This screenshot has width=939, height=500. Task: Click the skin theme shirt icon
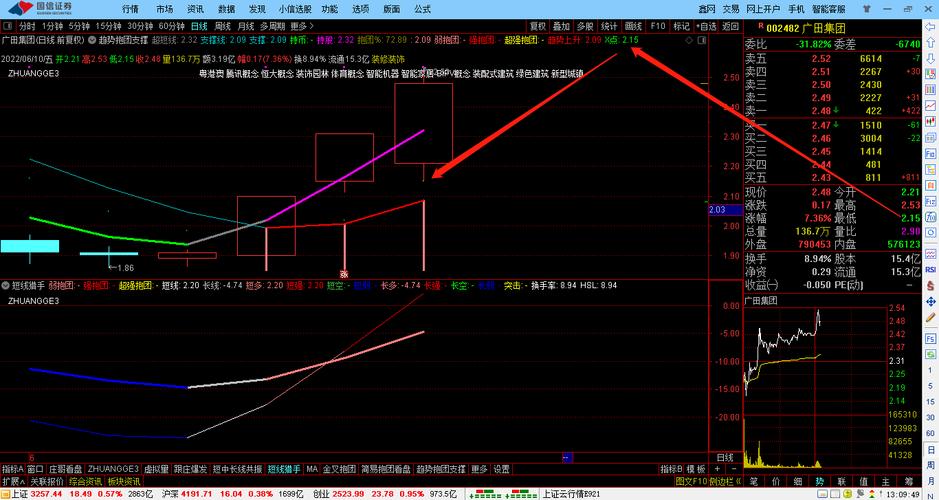(868, 8)
